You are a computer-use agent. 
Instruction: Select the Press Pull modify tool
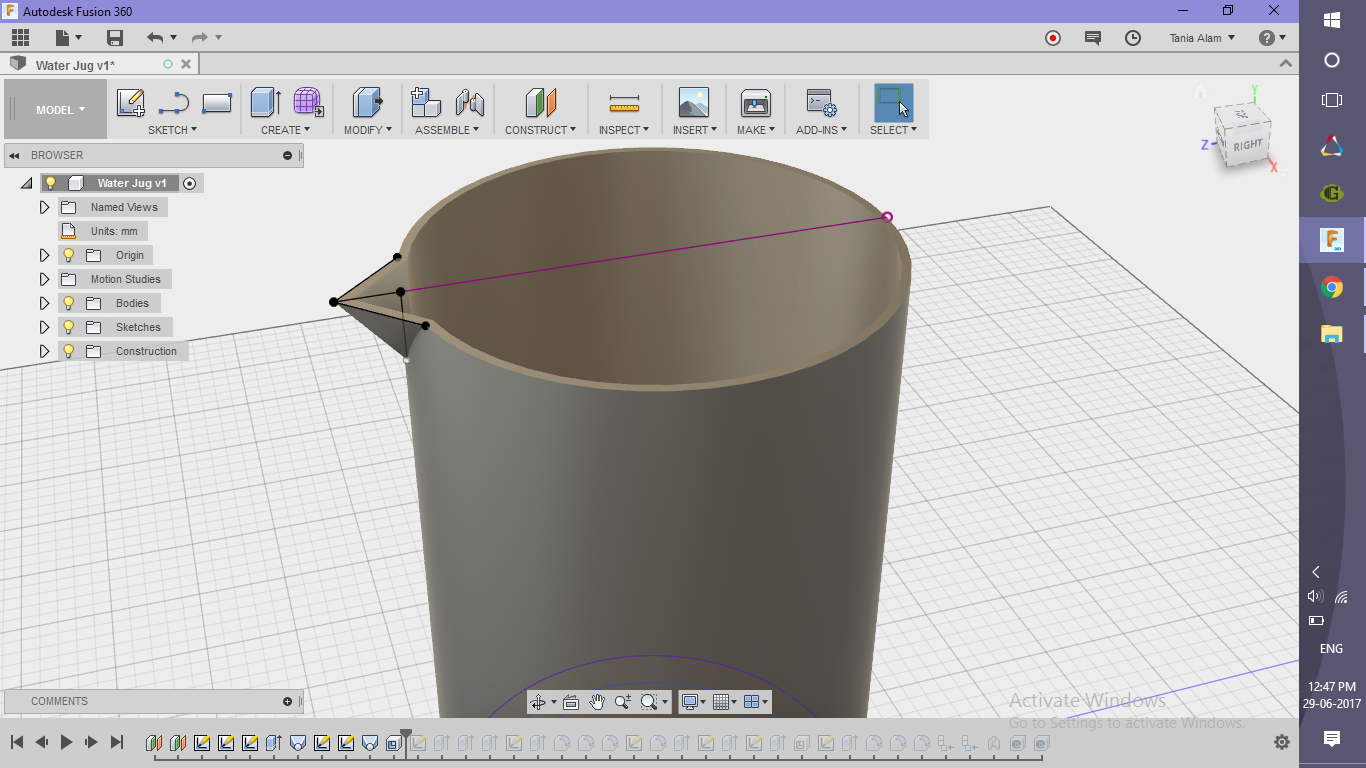pyautogui.click(x=367, y=103)
